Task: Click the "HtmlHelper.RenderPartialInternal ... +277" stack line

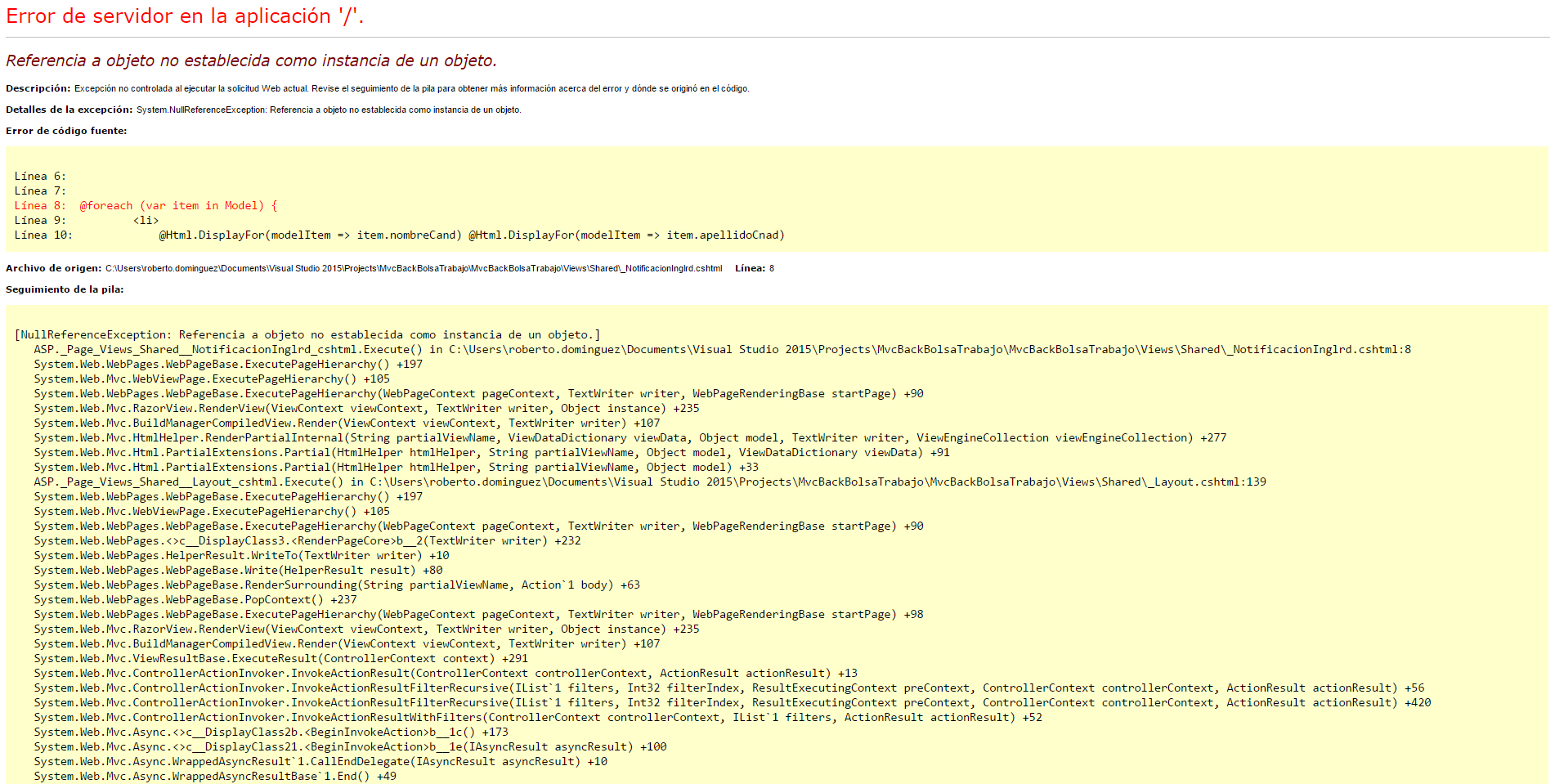Action: coord(630,438)
